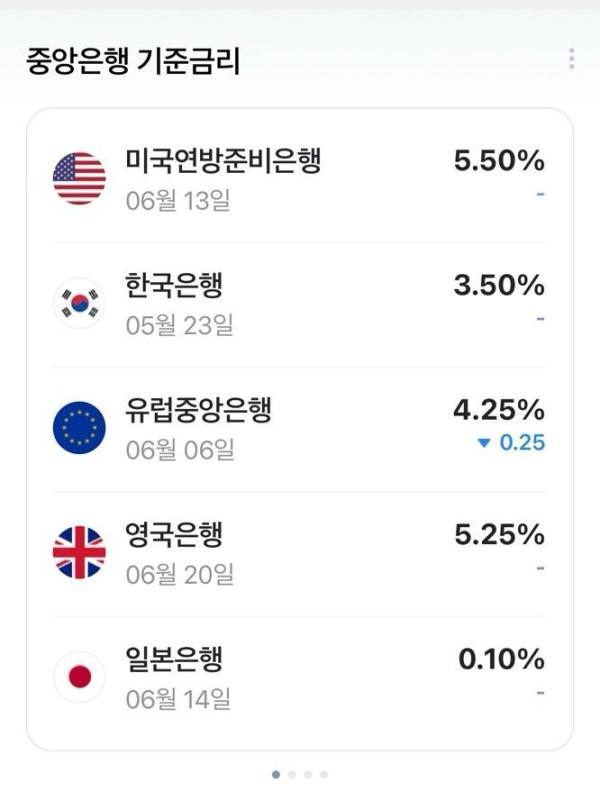The image size is (600, 800).
Task: Go to the fourth page dot
Action: [x=323, y=774]
